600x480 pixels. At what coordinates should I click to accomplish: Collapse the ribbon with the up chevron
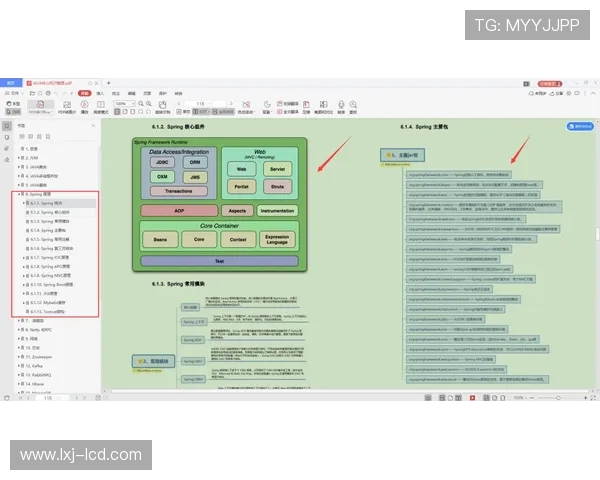click(593, 93)
